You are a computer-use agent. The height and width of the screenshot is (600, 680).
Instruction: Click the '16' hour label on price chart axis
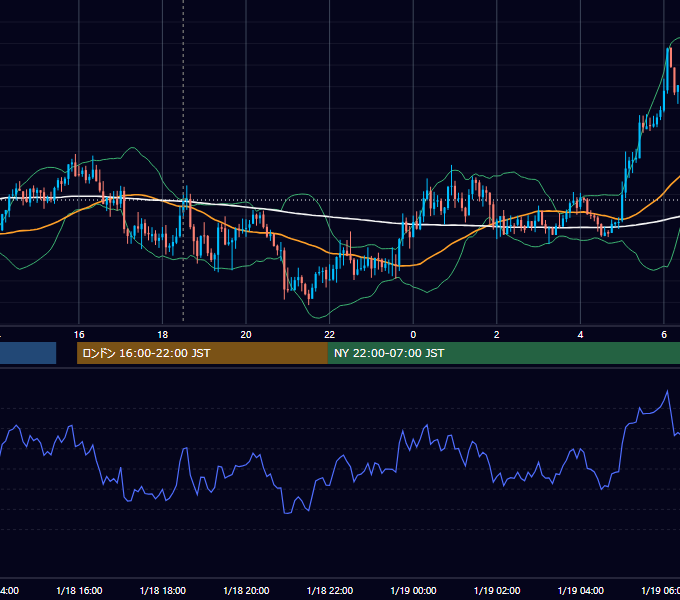(x=79, y=335)
